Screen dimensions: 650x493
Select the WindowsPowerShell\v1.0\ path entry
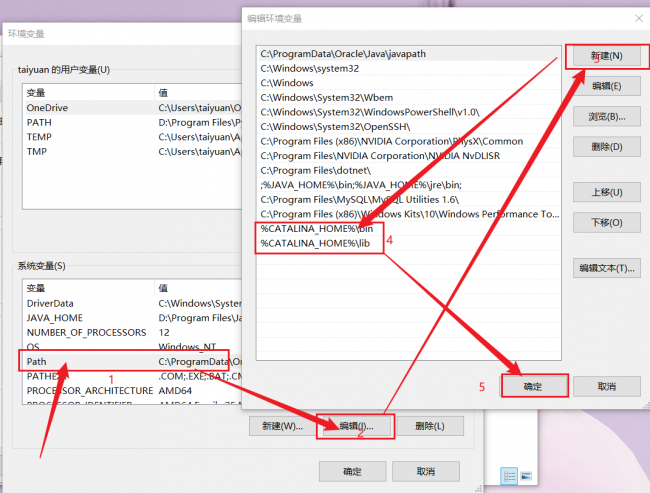pos(409,112)
